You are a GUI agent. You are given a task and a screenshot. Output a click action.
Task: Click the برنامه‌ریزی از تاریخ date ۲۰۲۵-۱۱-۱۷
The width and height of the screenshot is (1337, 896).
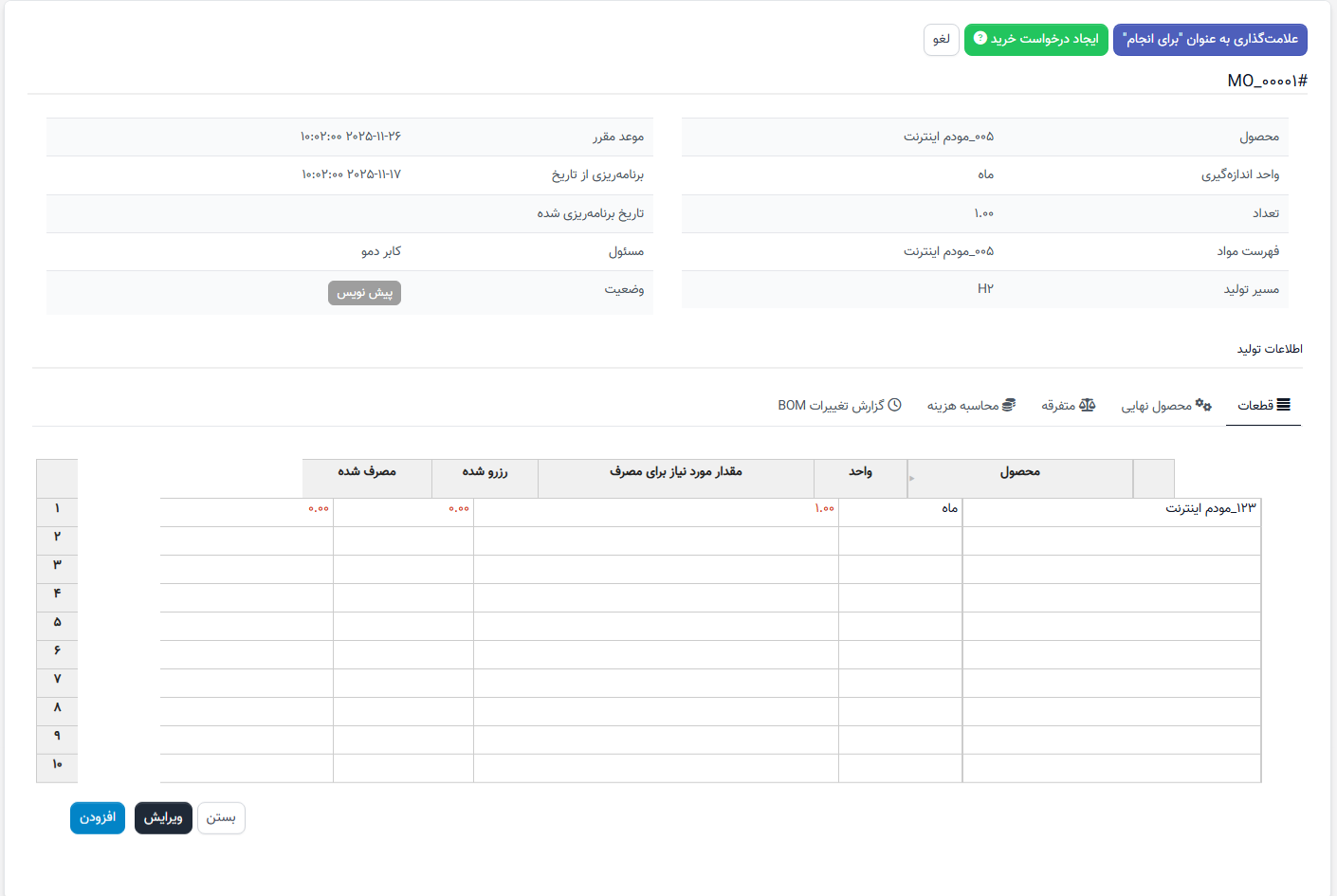point(351,174)
